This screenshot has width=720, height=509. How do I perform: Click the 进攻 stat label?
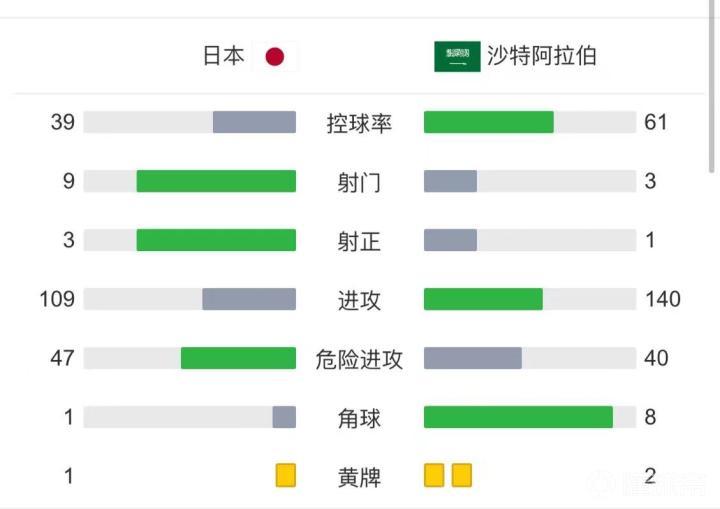coord(359,299)
